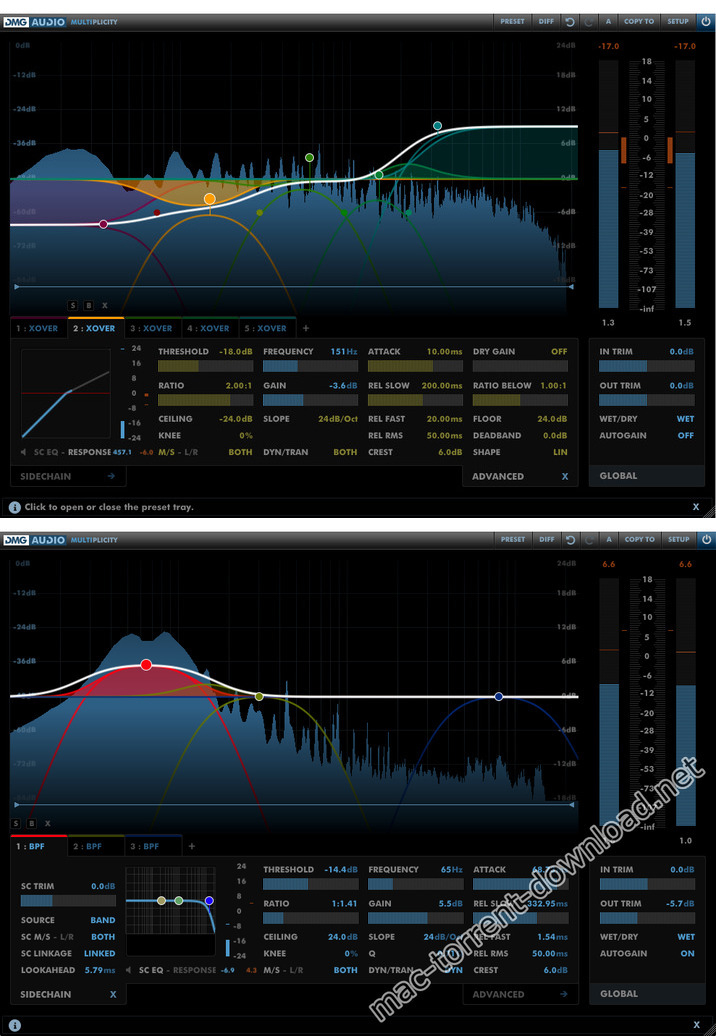Adjust THRESHOLD slider in top window
Viewport: 716px width, 1036px height.
[205, 366]
